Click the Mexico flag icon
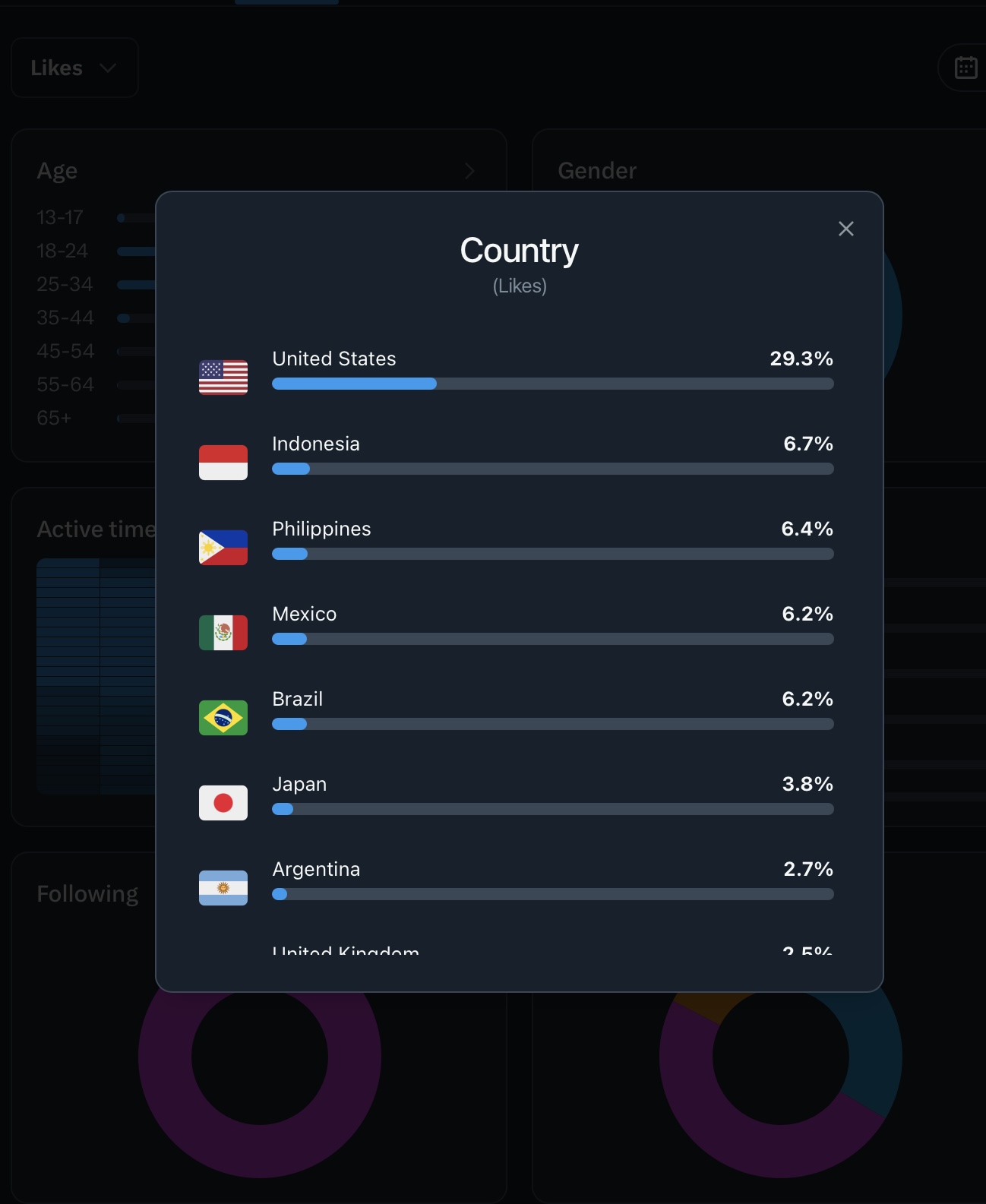 click(x=223, y=633)
